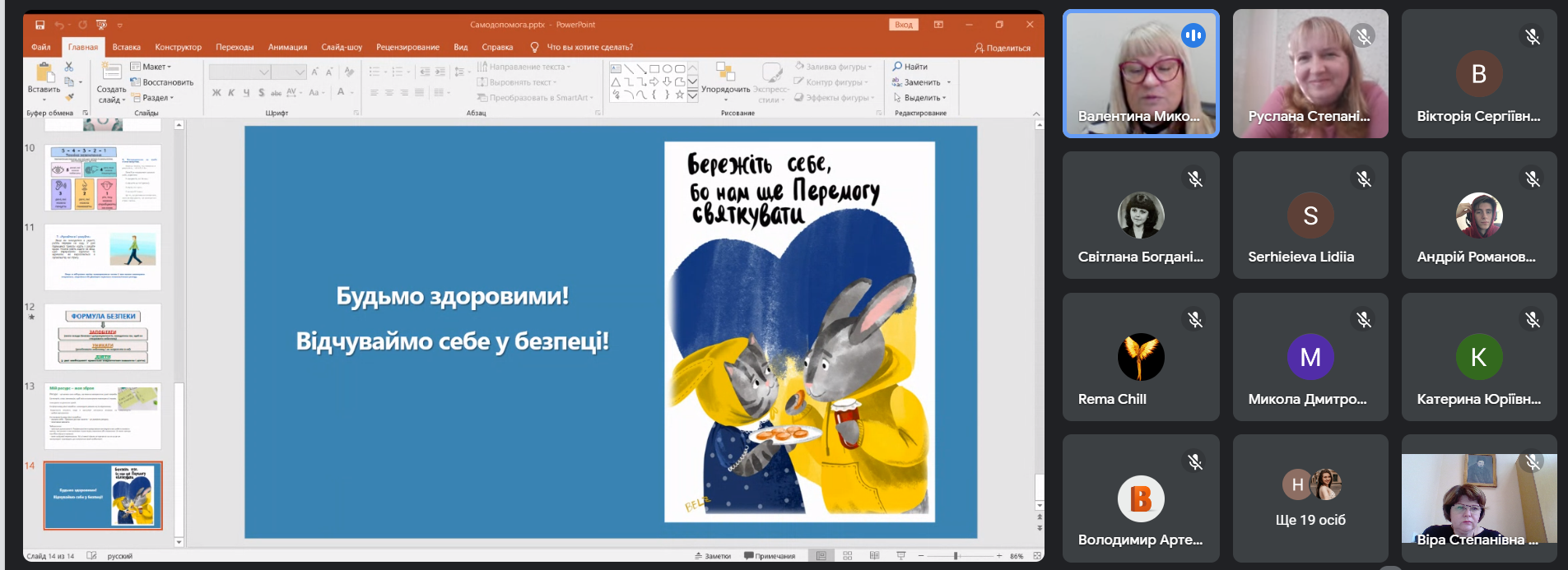Increase font size with the larger A icon

tap(315, 72)
